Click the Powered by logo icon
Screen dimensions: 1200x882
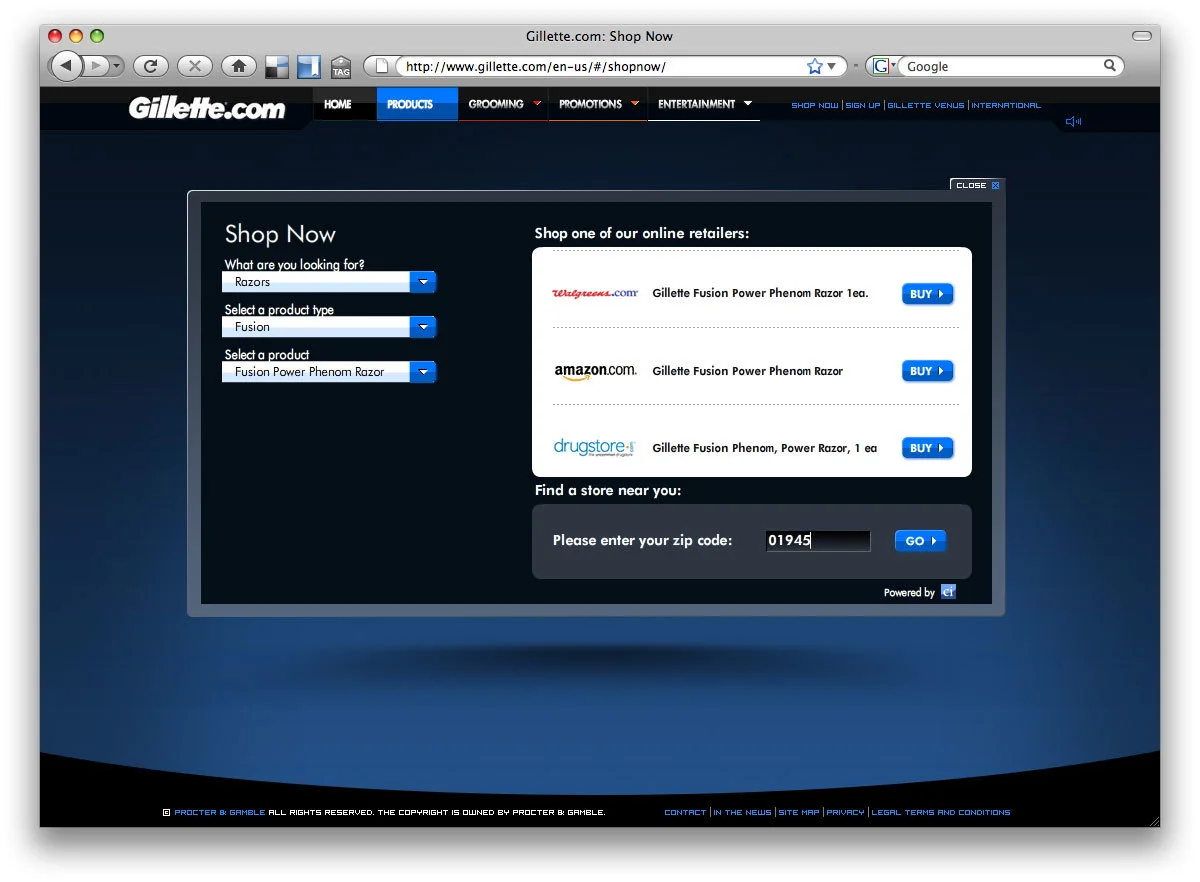point(948,592)
